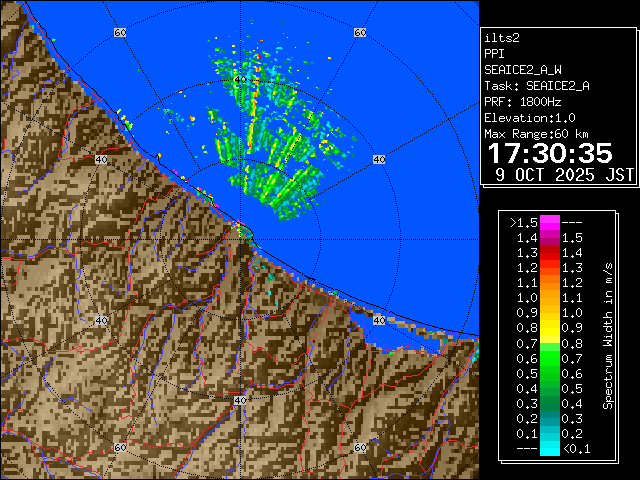Click the purple 1.4–1.5 legend swatch

[x=549, y=237]
